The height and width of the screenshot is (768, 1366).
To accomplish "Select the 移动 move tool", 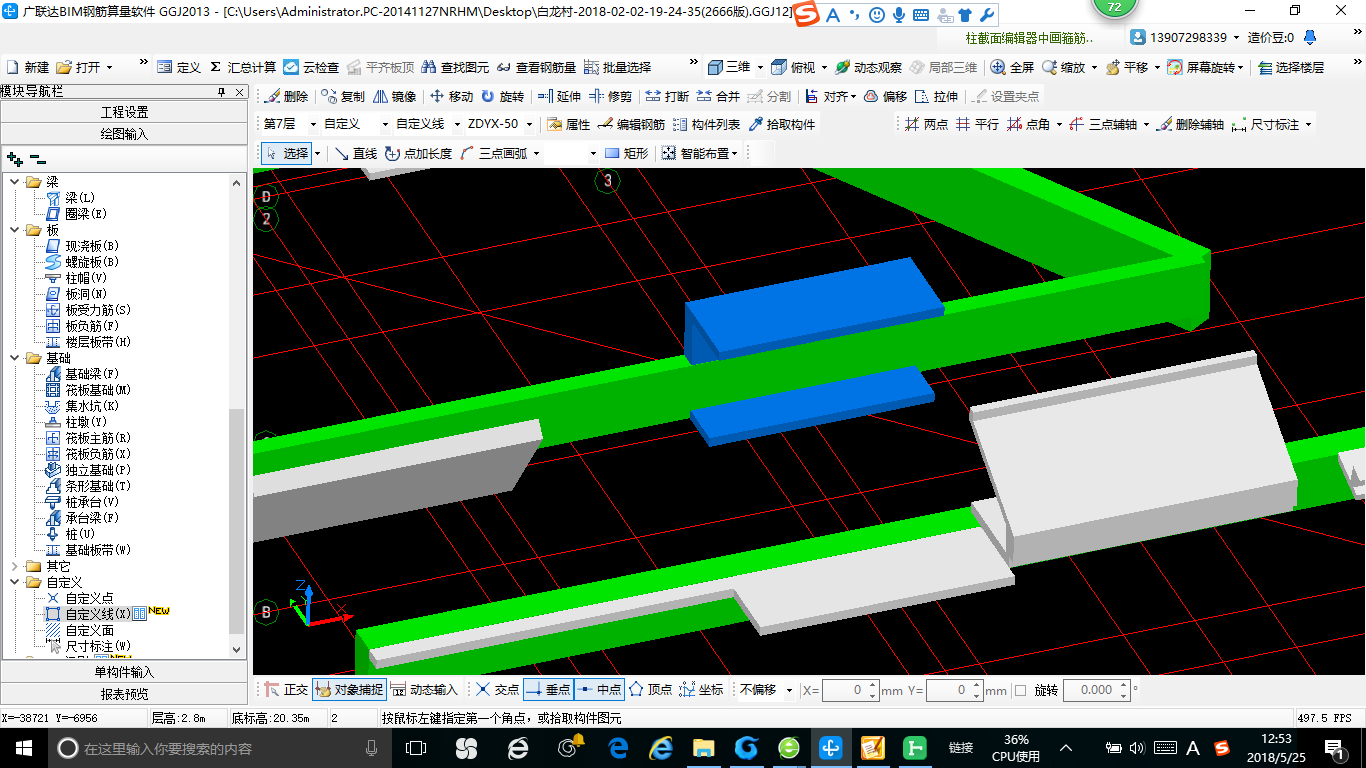I will coord(451,96).
